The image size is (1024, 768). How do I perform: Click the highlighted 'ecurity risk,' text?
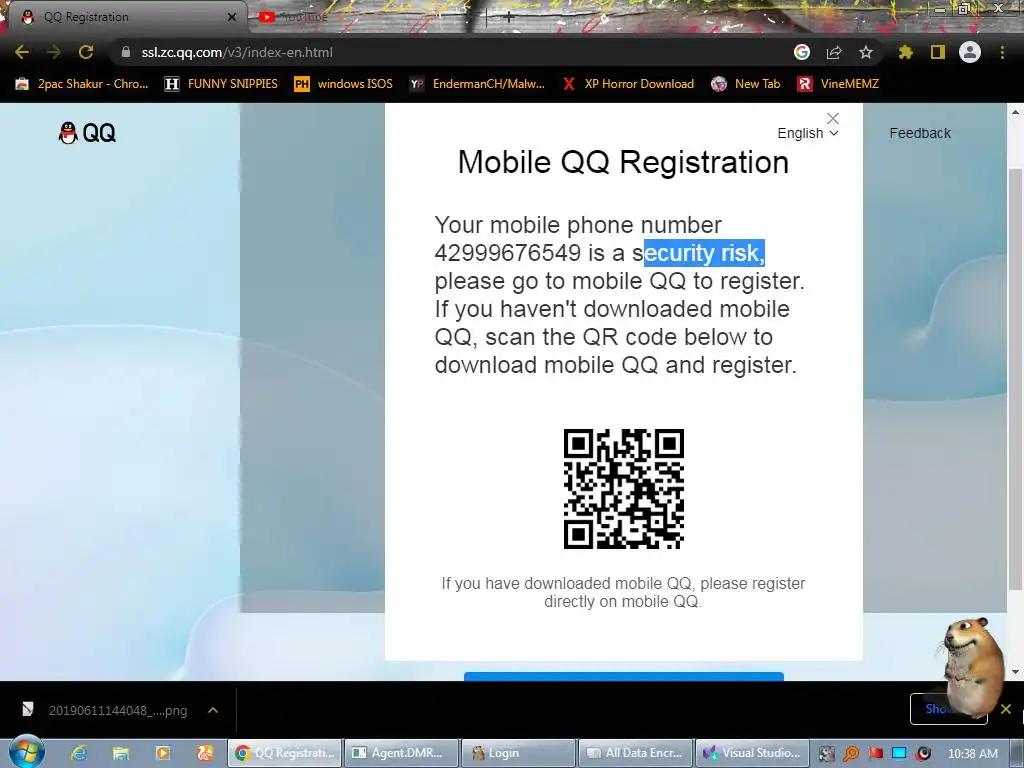705,253
